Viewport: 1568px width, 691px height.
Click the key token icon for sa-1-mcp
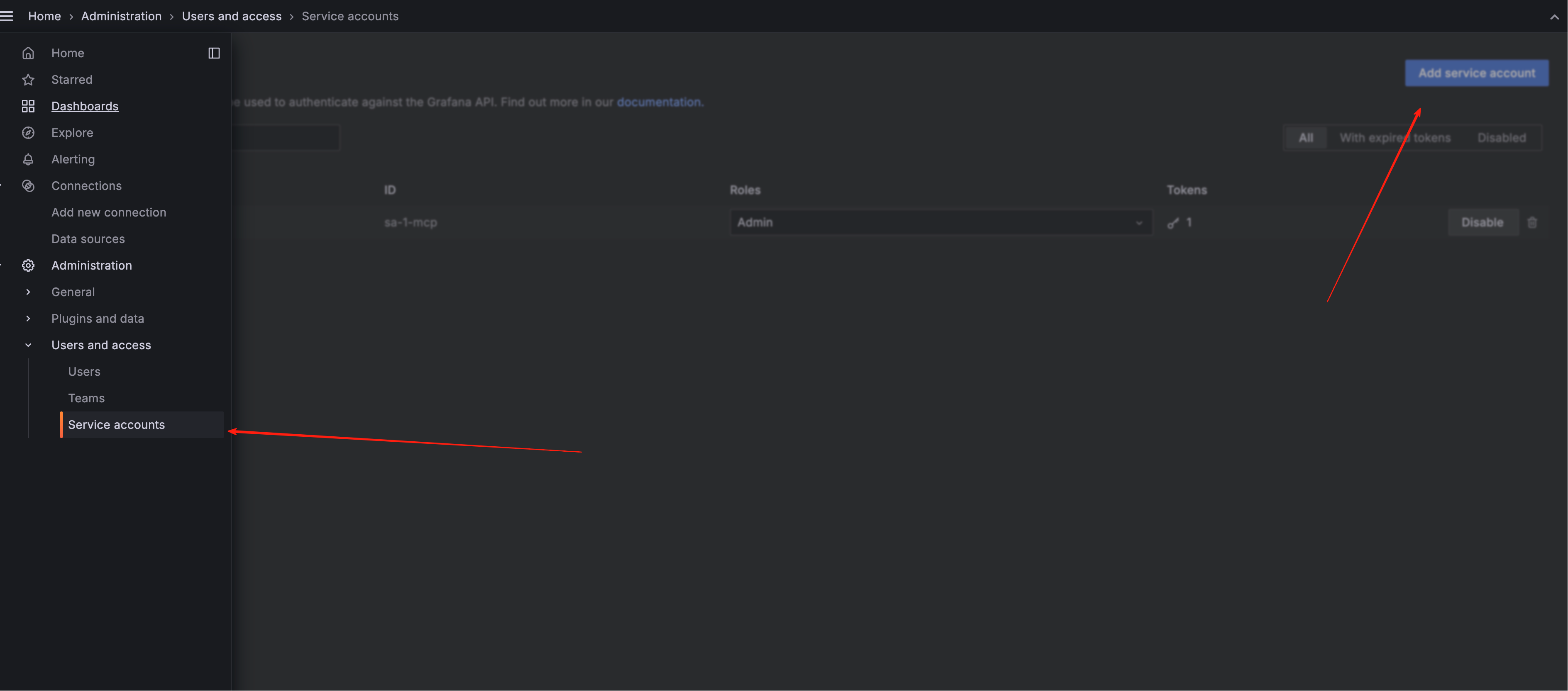point(1173,223)
